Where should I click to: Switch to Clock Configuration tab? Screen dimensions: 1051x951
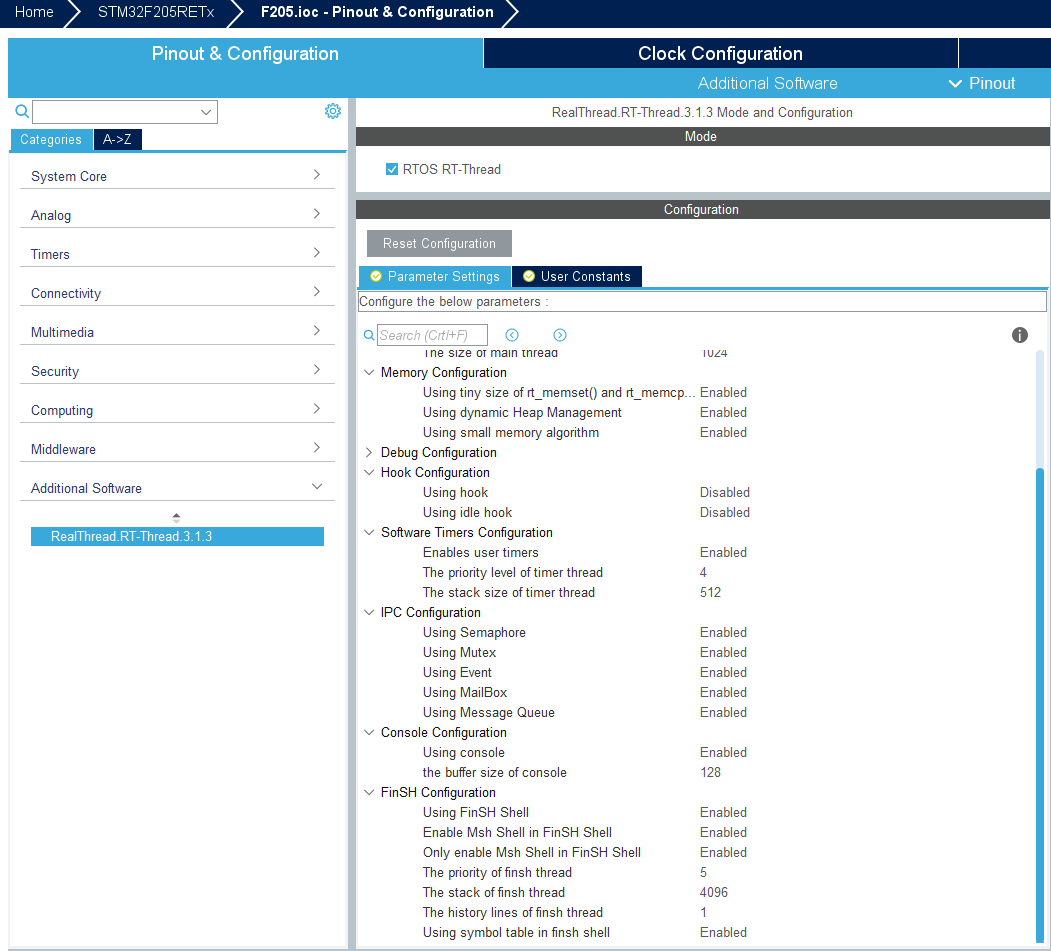pos(720,53)
